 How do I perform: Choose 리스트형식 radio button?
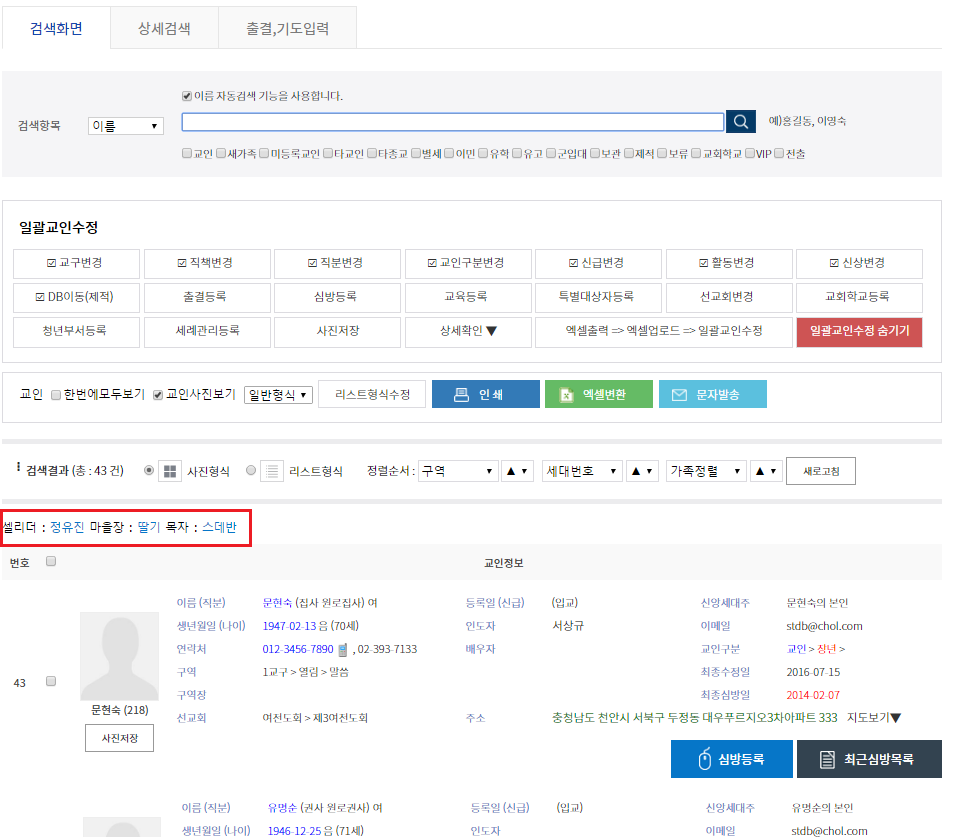pos(251,470)
